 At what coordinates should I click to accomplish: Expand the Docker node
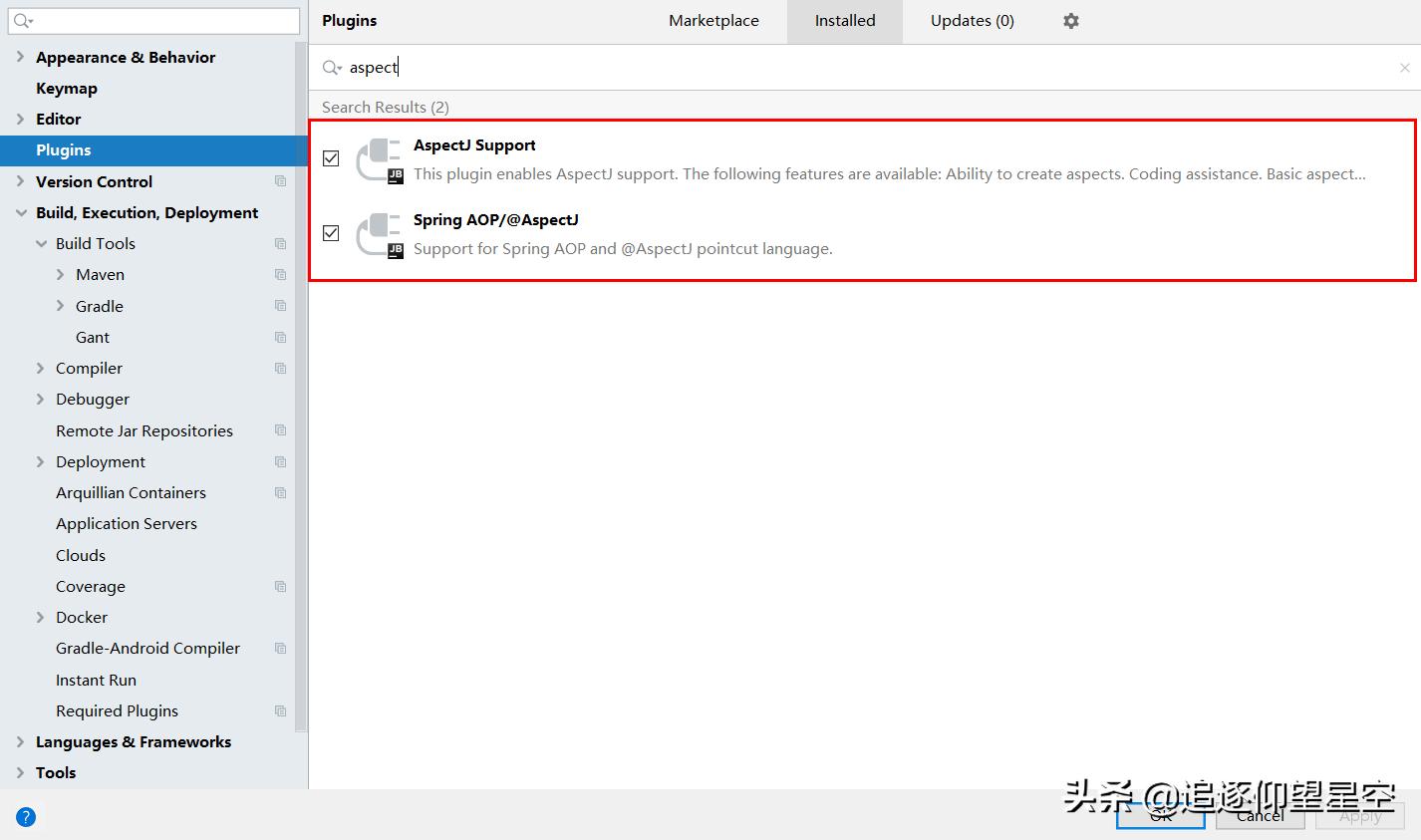coord(41,617)
